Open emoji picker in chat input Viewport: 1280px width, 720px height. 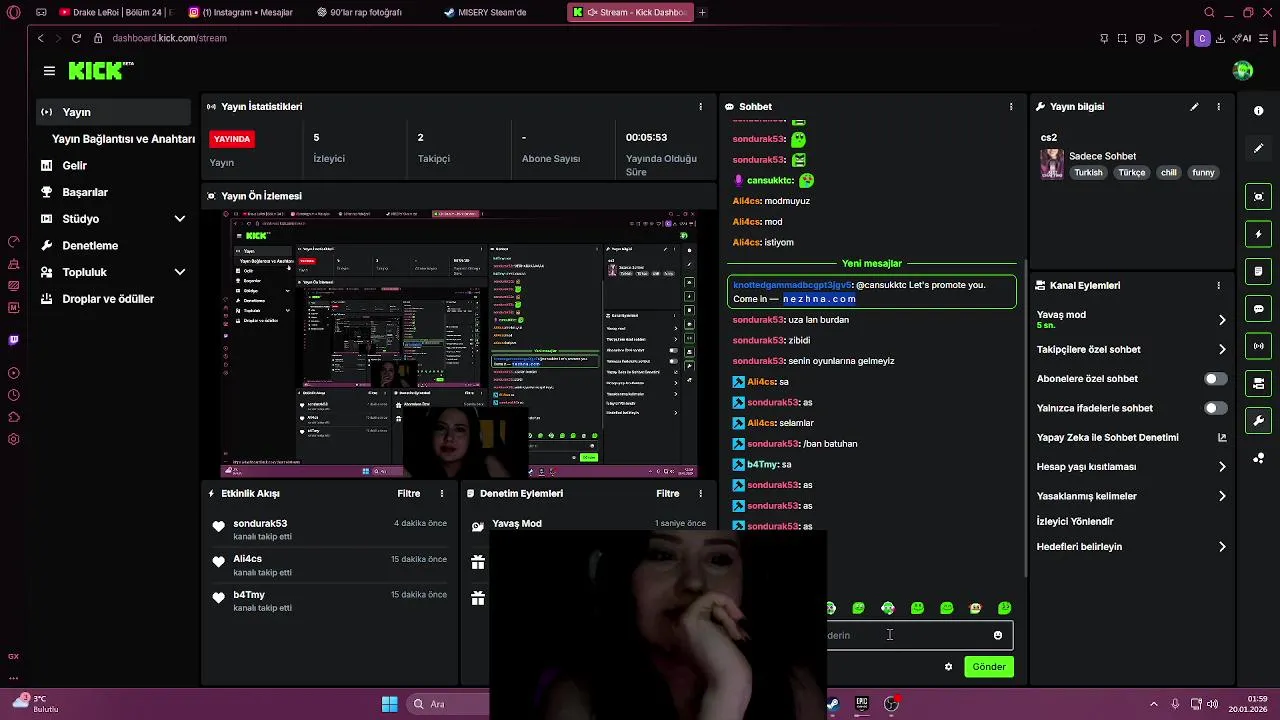[997, 635]
